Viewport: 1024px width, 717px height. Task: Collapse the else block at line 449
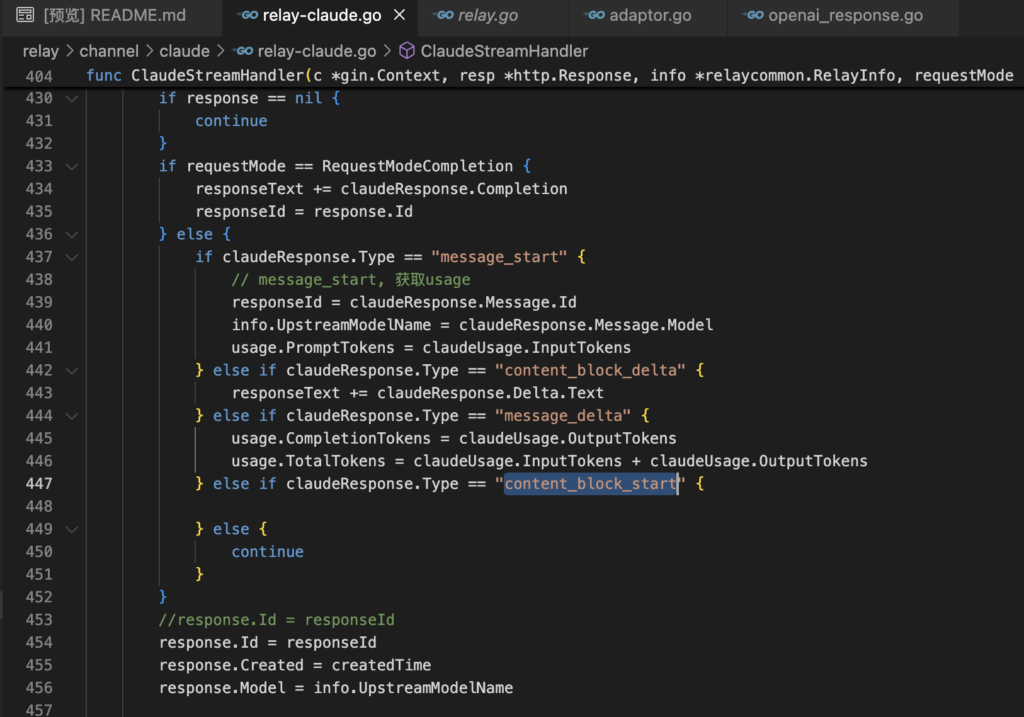72,529
